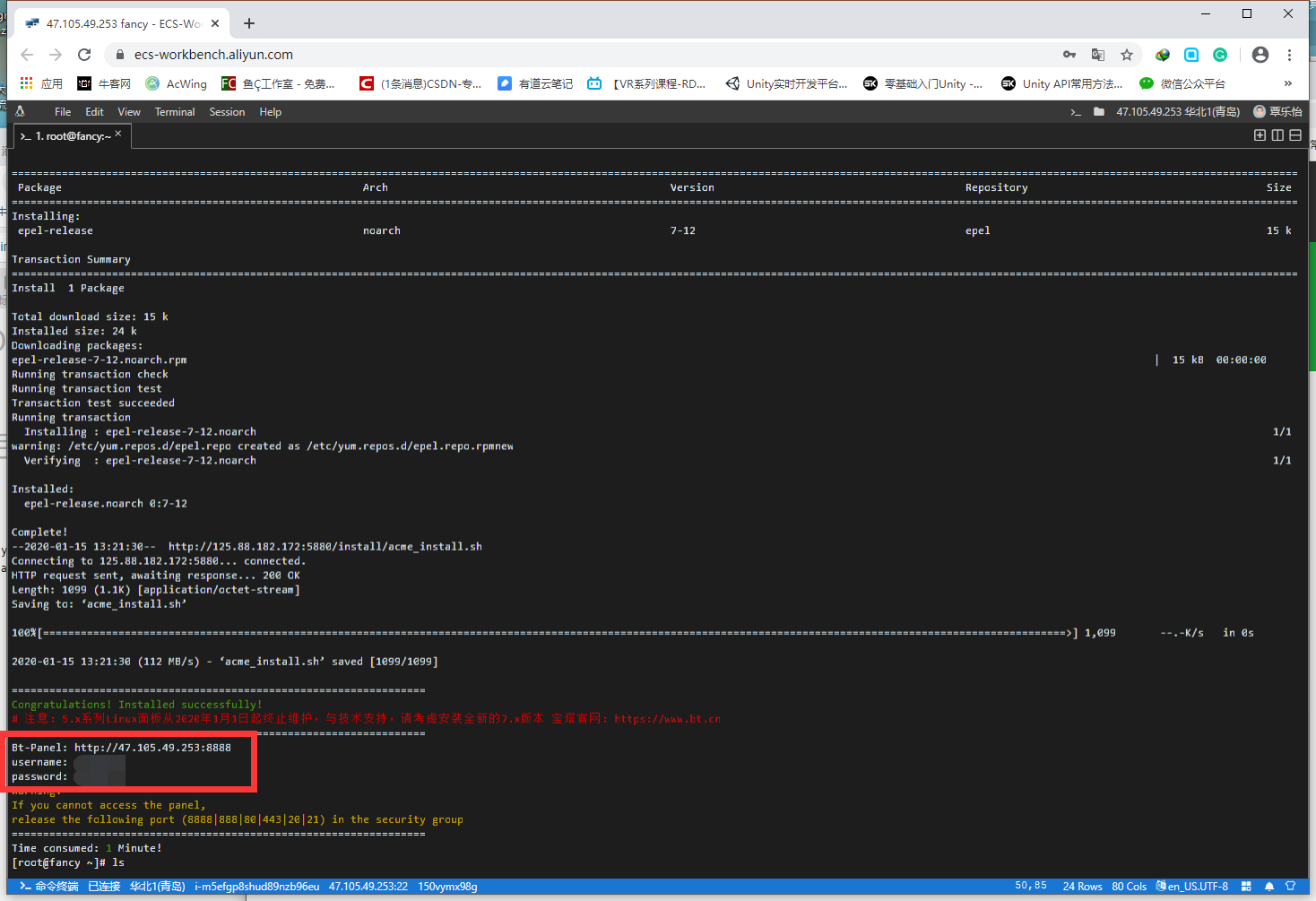Open the 零基础入门Unity bookmark
1316x901 pixels.
(x=923, y=83)
